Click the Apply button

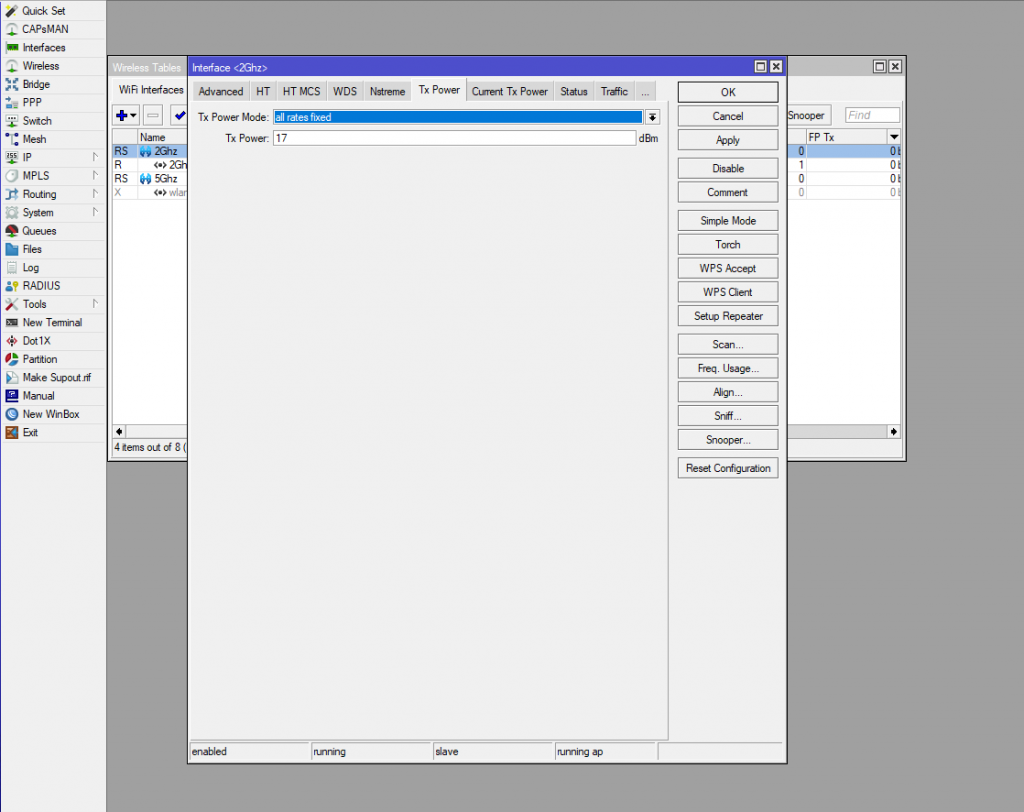click(x=727, y=140)
